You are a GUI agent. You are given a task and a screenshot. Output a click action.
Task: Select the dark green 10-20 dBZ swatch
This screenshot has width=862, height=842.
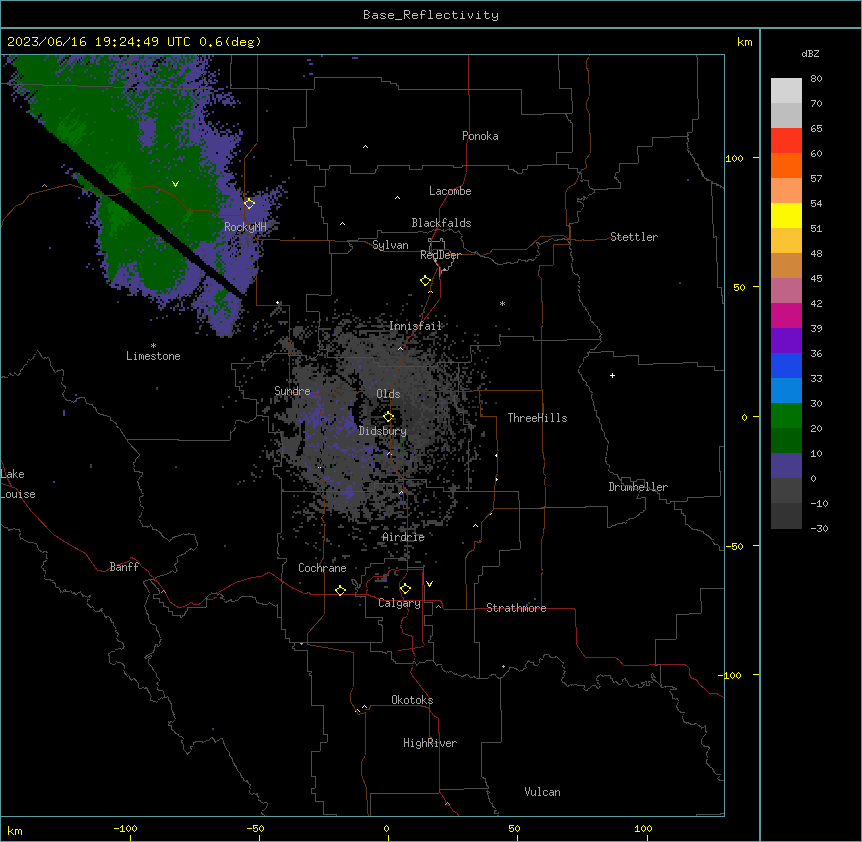tap(786, 441)
